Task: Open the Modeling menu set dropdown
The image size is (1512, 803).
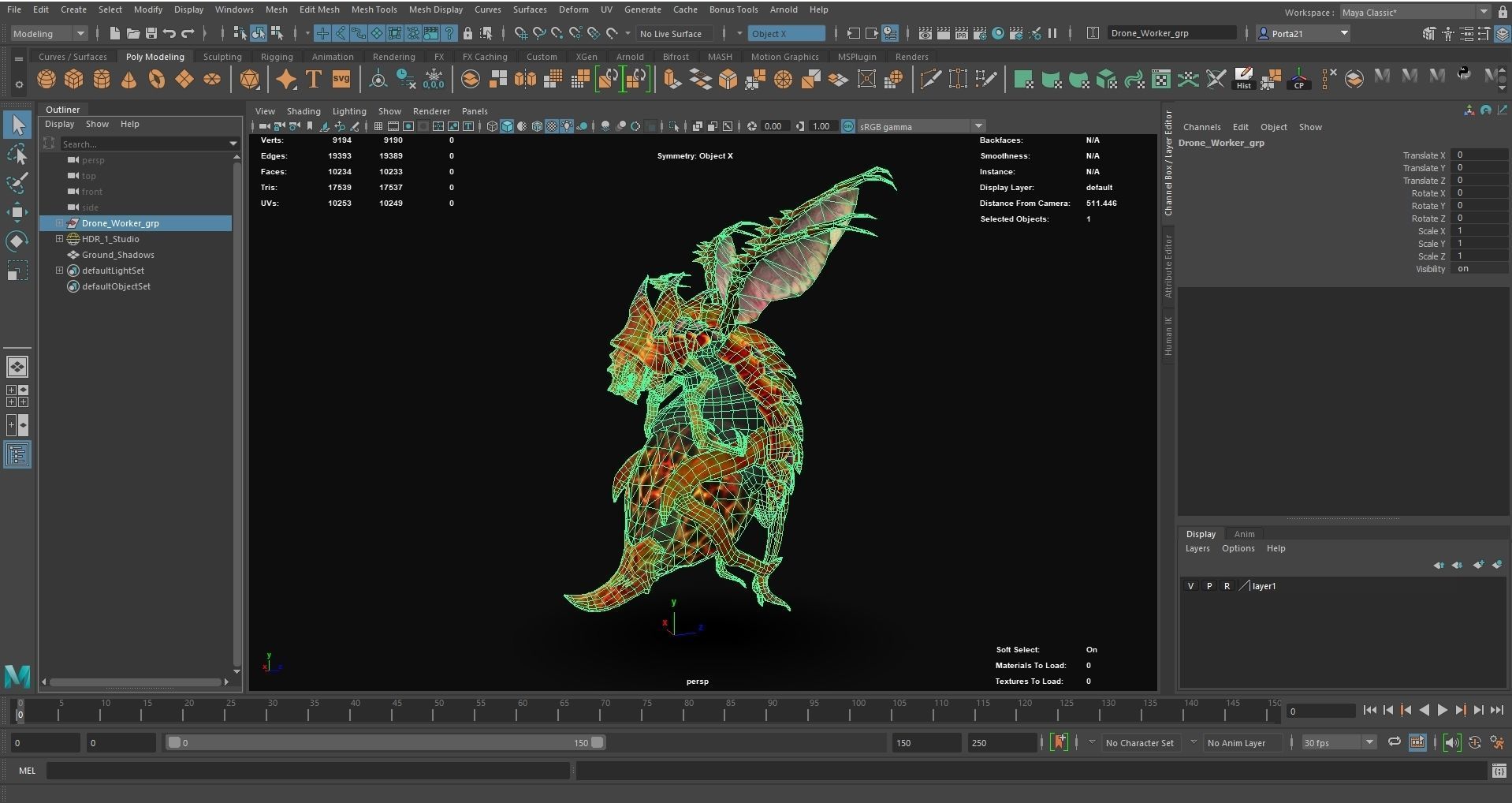Action: click(x=49, y=33)
